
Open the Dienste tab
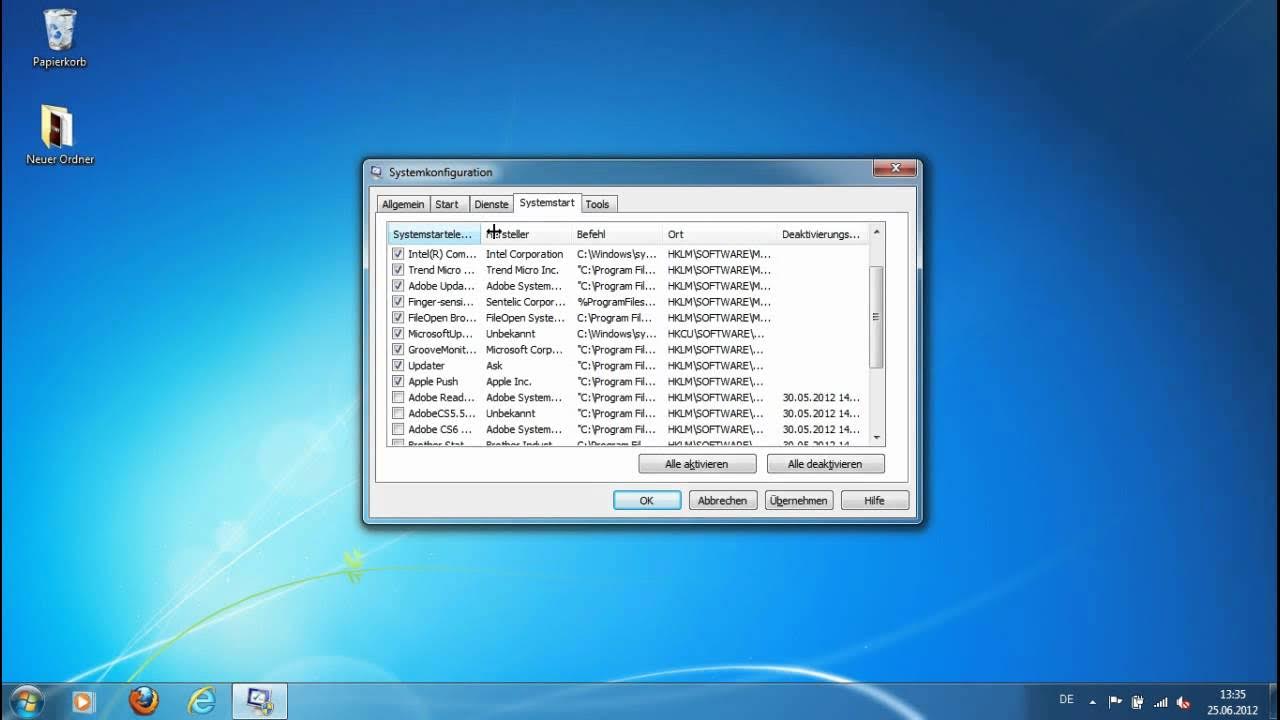[491, 204]
